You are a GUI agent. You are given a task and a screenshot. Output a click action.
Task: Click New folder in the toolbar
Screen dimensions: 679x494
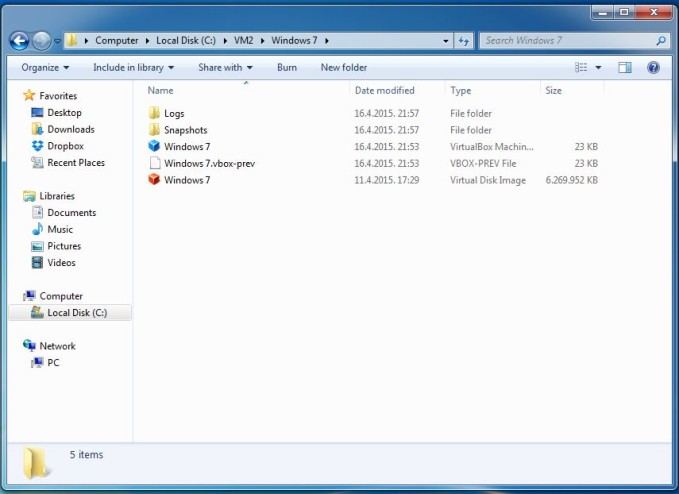click(344, 68)
